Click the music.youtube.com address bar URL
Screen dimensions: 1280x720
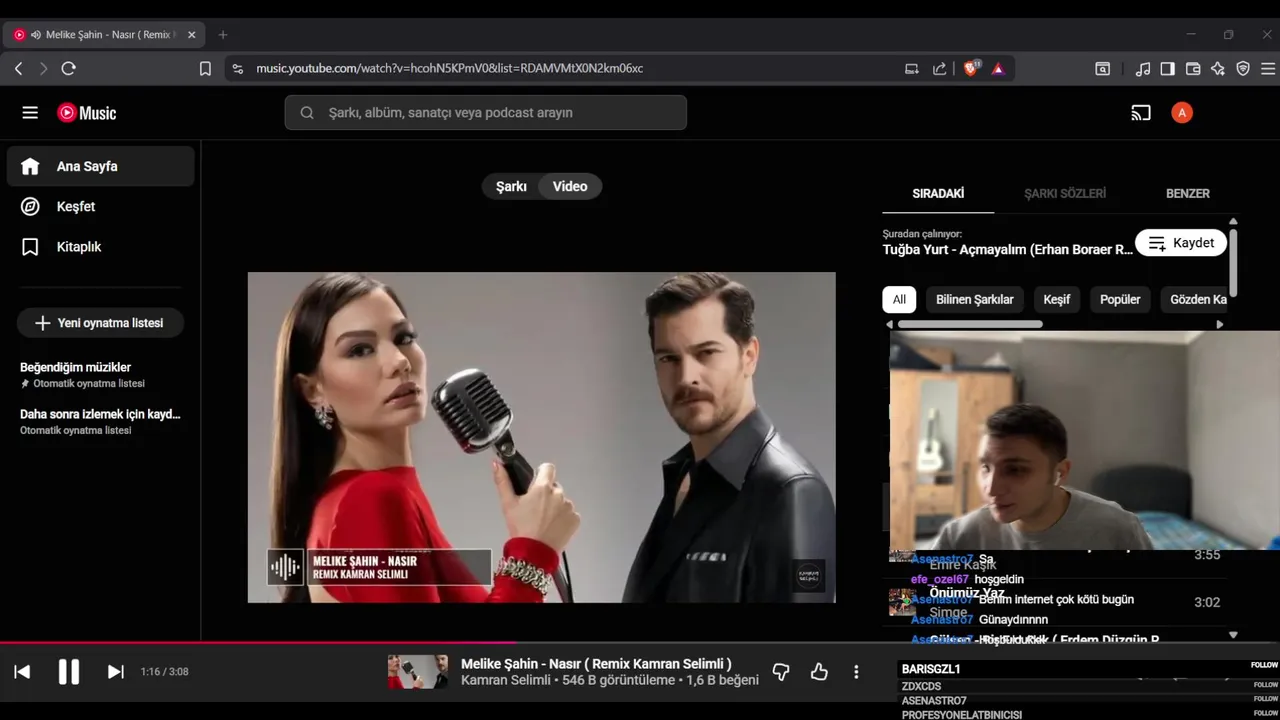pos(449,68)
